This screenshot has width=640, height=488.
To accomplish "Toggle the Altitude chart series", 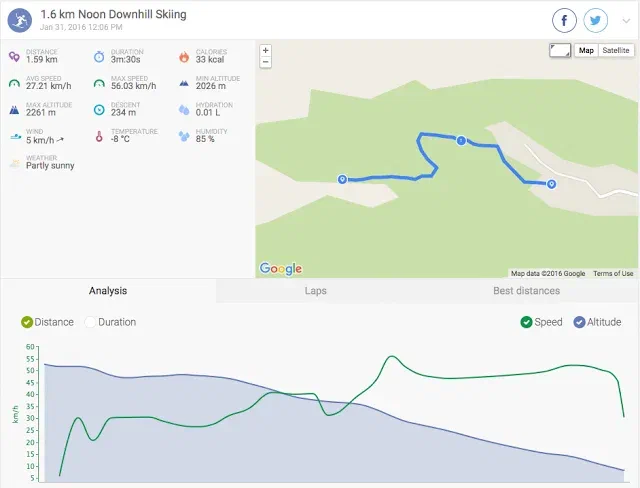I will pyautogui.click(x=579, y=322).
